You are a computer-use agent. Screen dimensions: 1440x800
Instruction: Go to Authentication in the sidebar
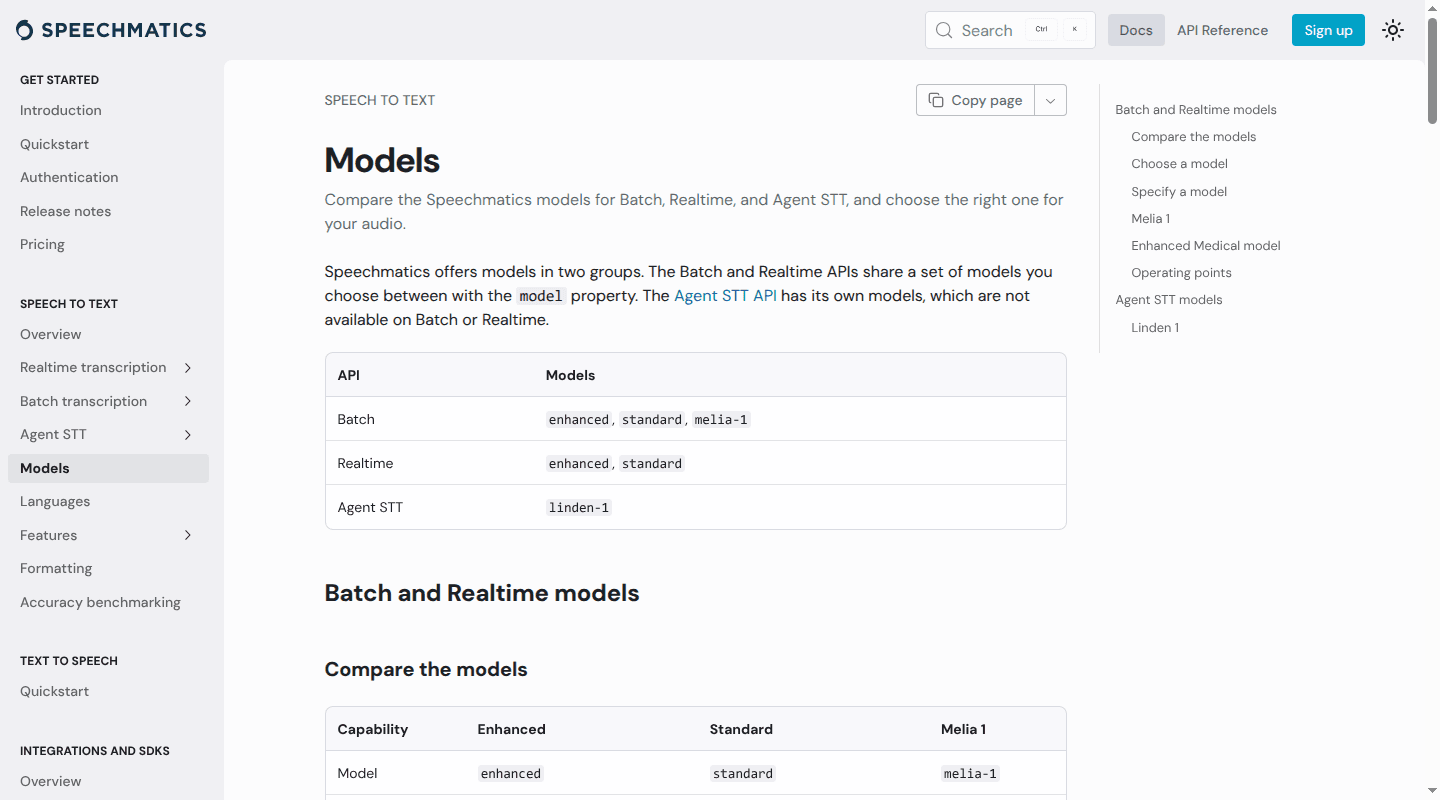tap(69, 177)
